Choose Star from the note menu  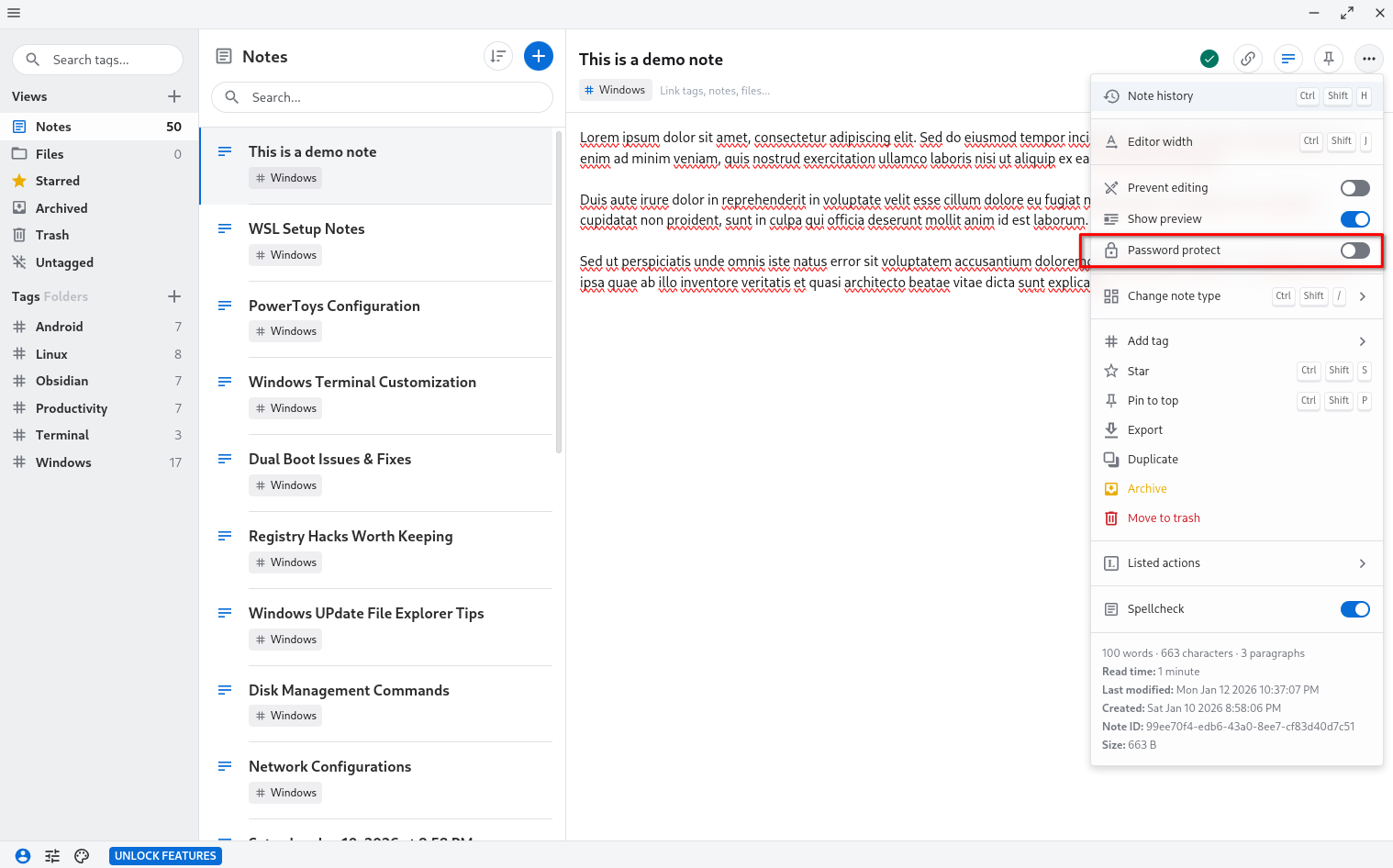(1237, 371)
